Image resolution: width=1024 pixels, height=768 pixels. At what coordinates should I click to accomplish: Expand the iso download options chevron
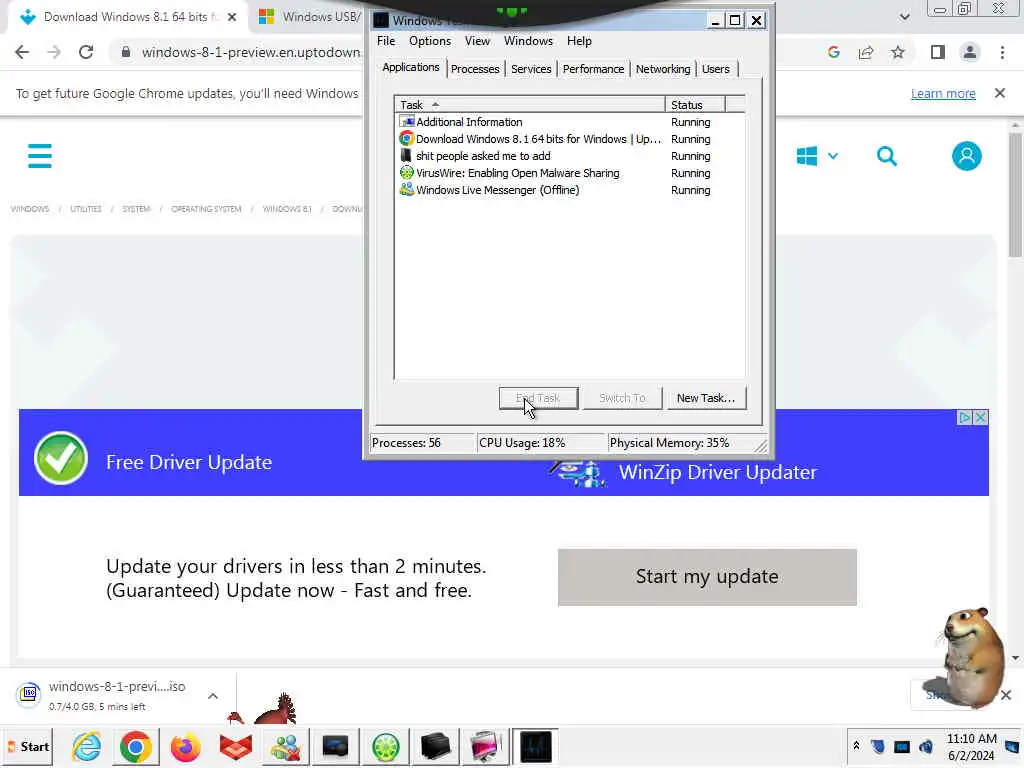click(x=213, y=696)
